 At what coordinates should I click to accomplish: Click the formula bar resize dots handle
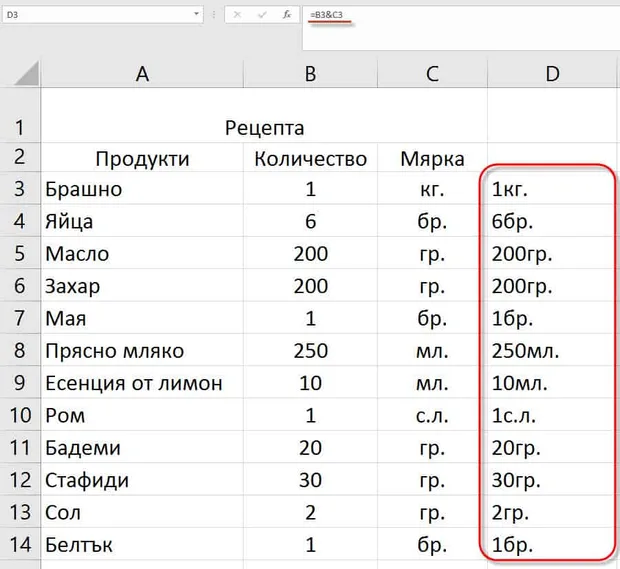214,15
